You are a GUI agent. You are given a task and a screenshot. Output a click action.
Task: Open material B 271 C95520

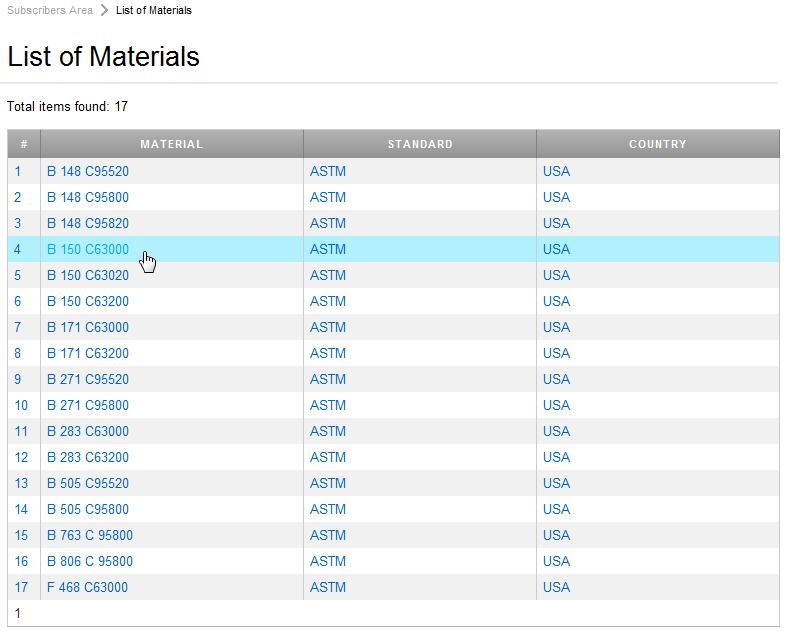tap(88, 379)
